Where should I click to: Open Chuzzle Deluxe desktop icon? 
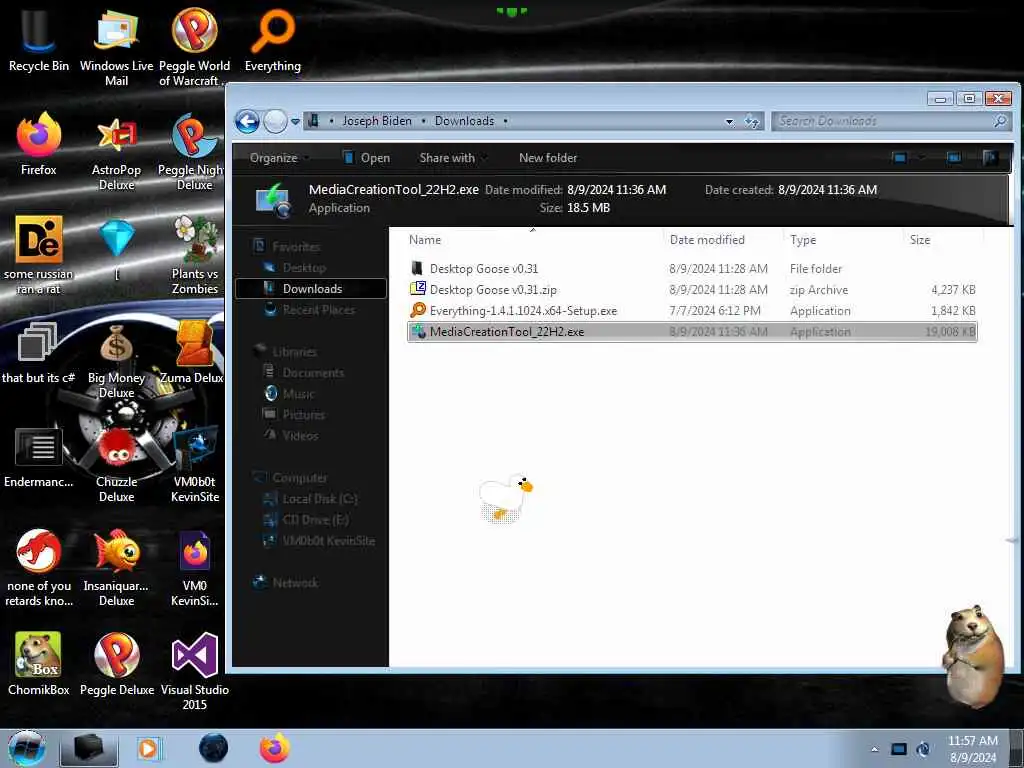click(x=116, y=464)
